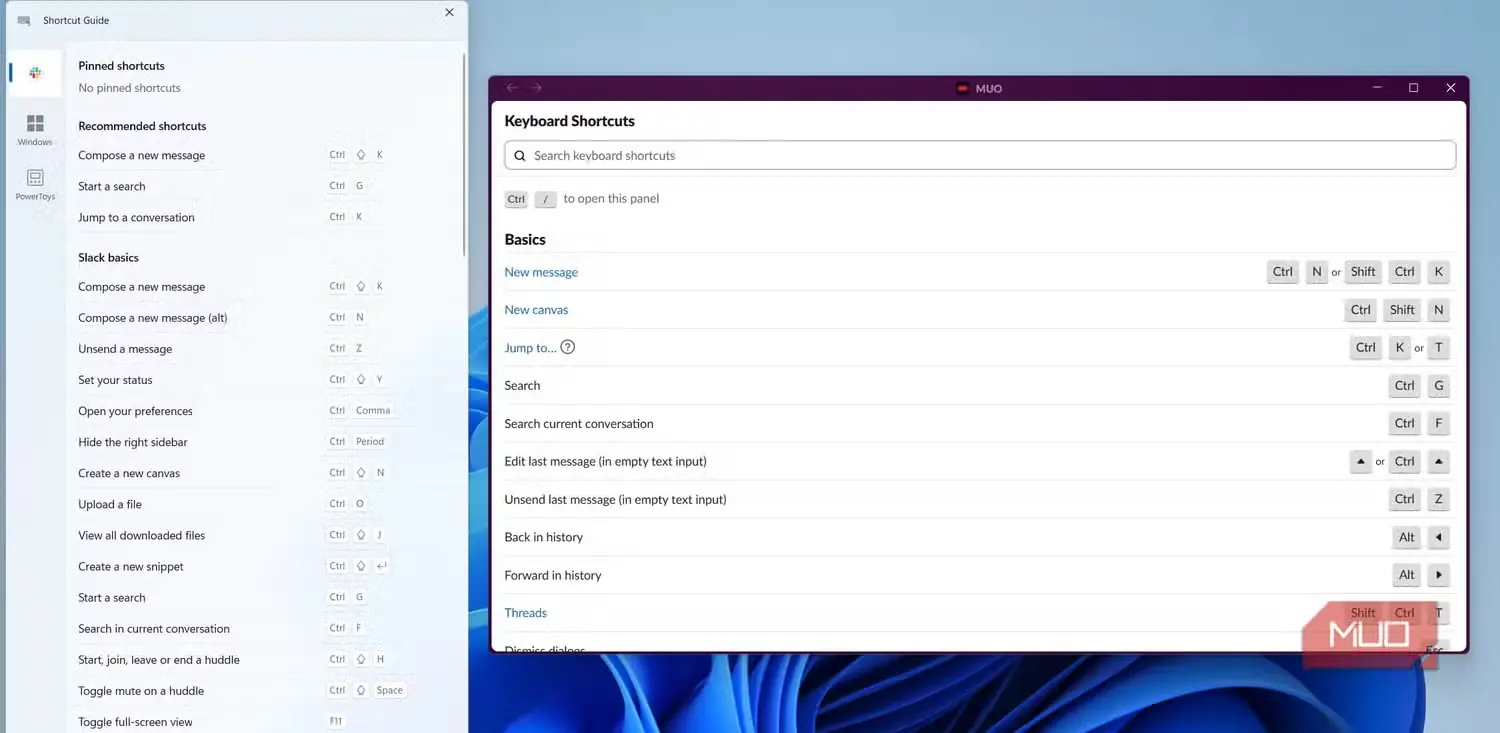
Task: Click the Period key label in Shortcut Guide
Action: [370, 441]
